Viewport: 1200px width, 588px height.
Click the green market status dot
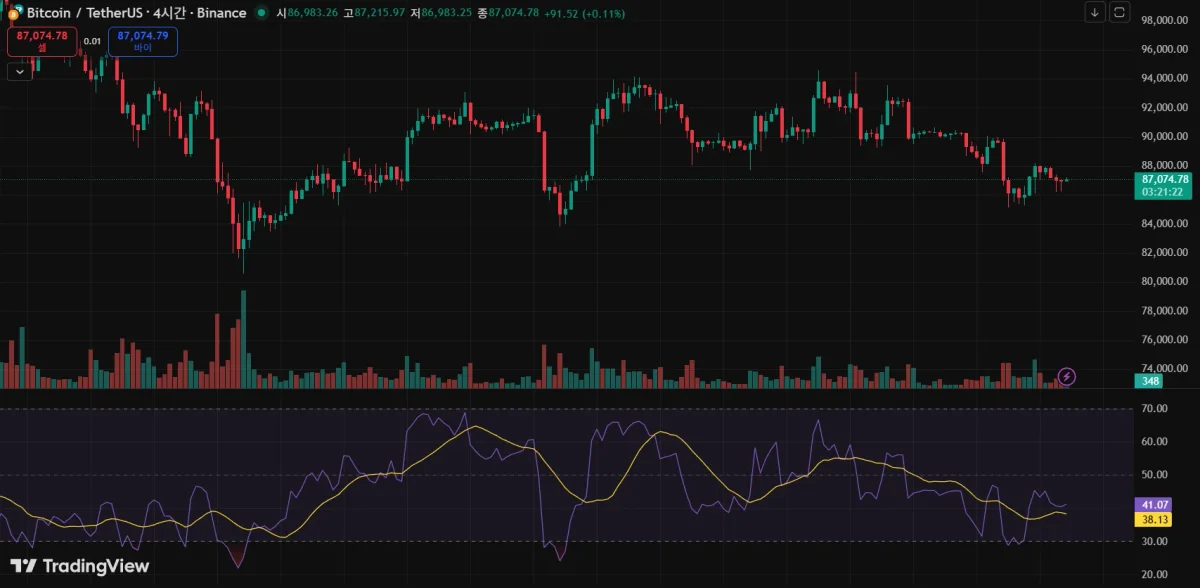pos(261,13)
